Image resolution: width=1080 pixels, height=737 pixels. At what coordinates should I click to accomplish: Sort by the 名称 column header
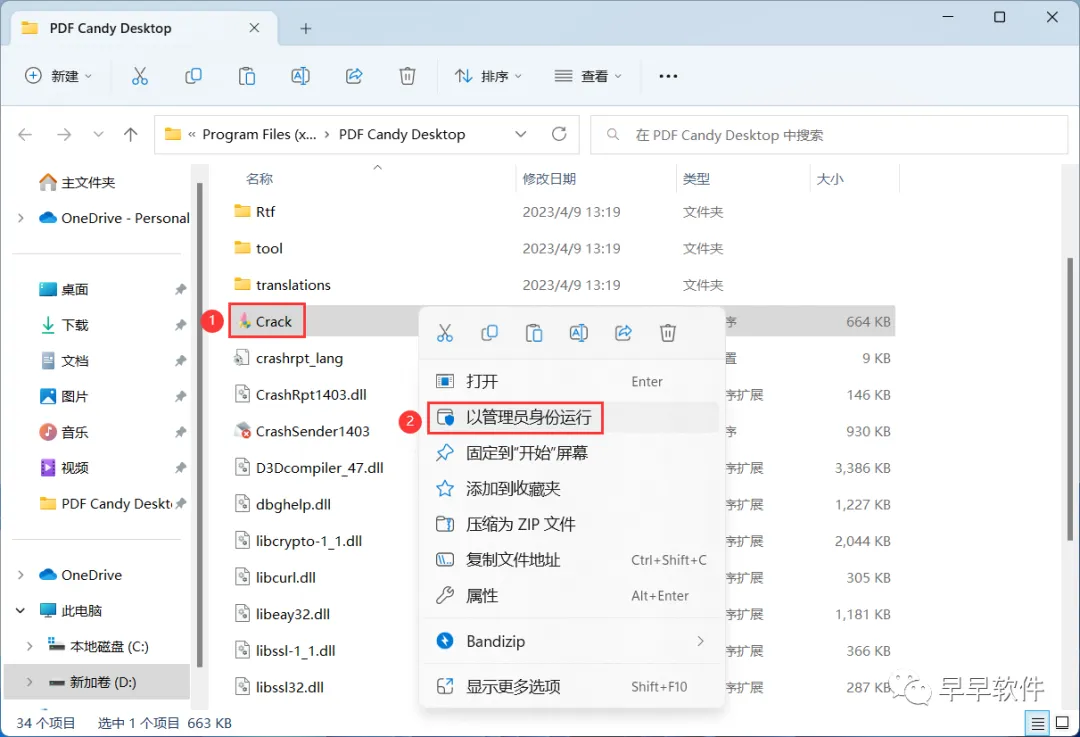pyautogui.click(x=259, y=179)
